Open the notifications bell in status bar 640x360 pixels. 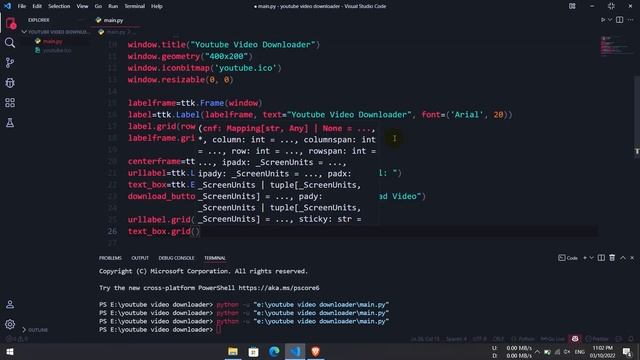pos(631,339)
